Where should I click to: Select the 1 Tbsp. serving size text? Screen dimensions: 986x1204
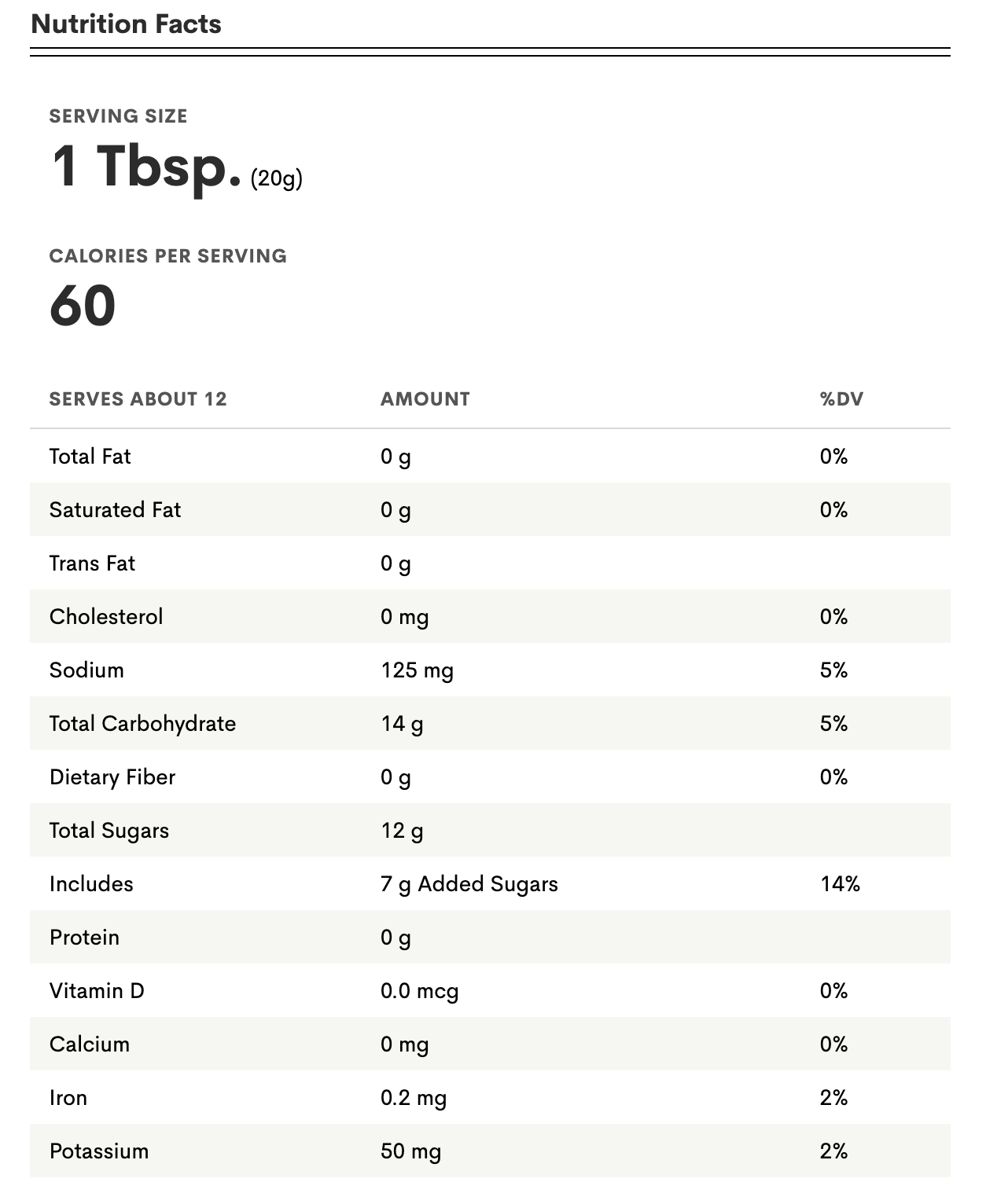click(146, 167)
